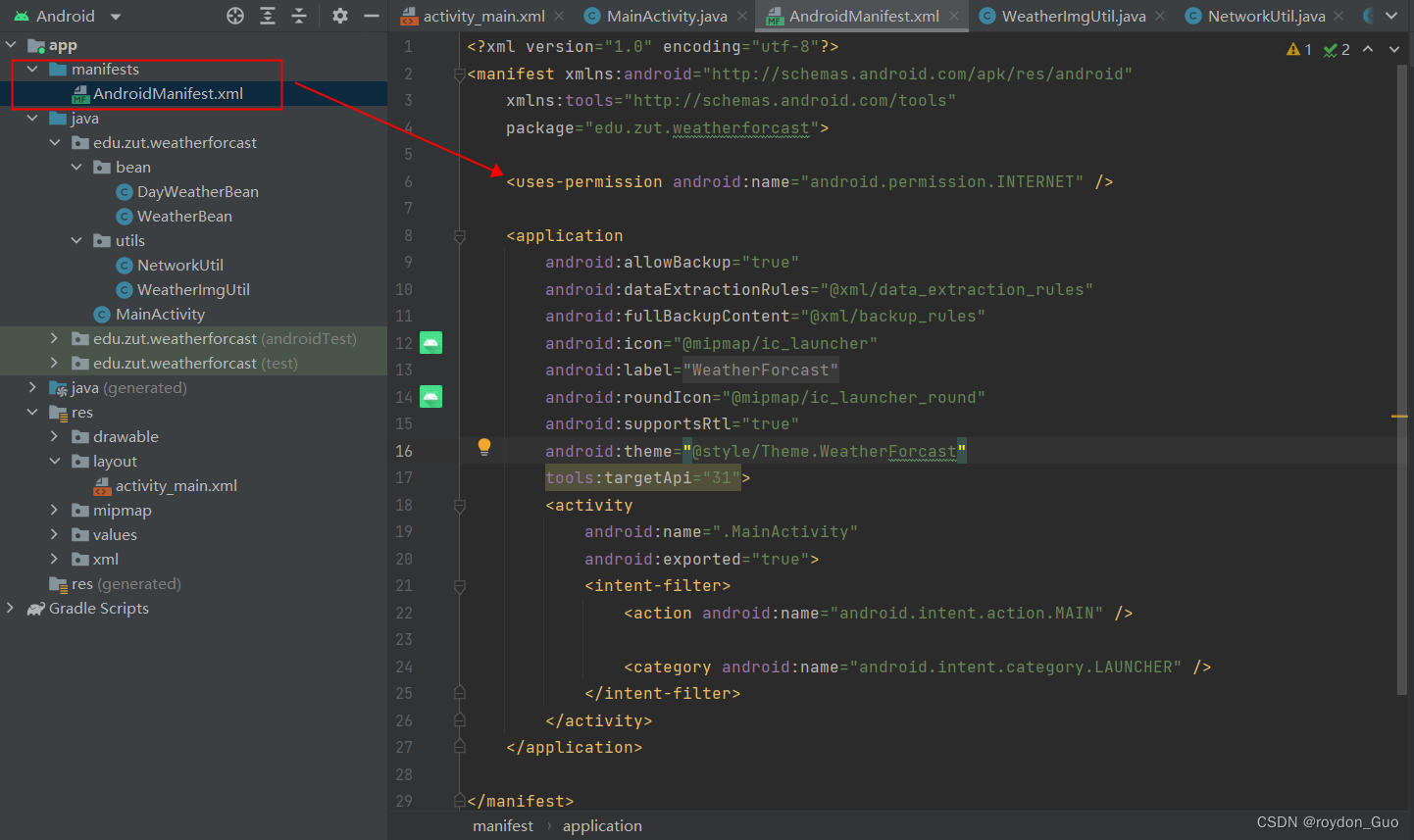
Task: Expand the drawable folder
Action: click(x=54, y=437)
